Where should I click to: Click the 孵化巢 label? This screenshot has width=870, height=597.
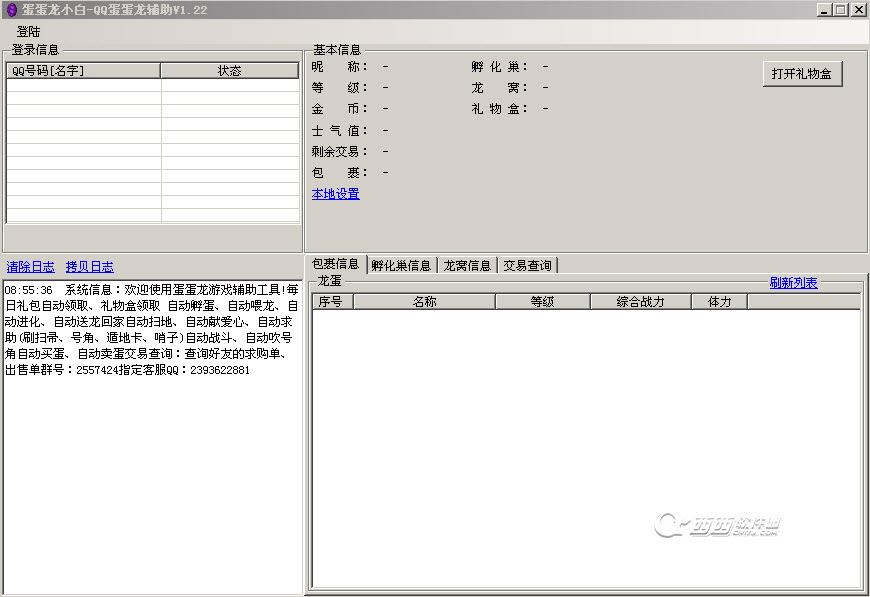[499, 67]
